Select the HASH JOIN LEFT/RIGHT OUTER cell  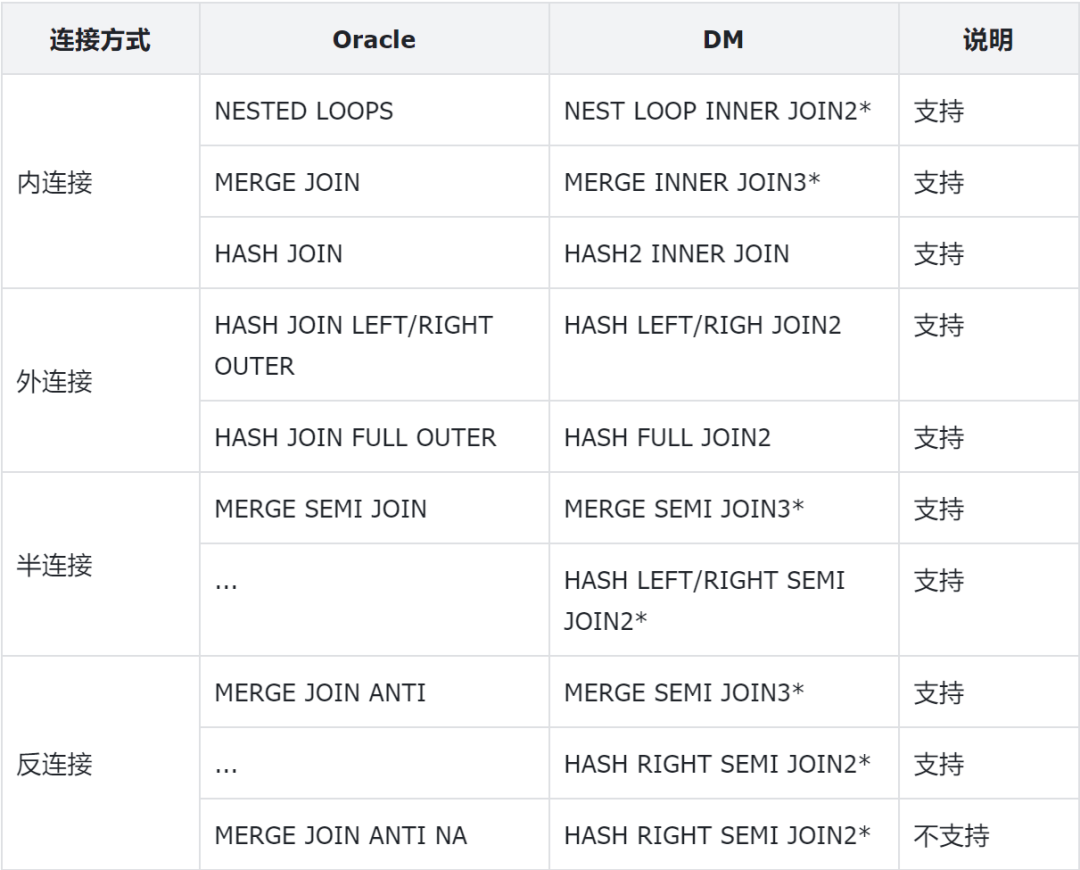353,346
